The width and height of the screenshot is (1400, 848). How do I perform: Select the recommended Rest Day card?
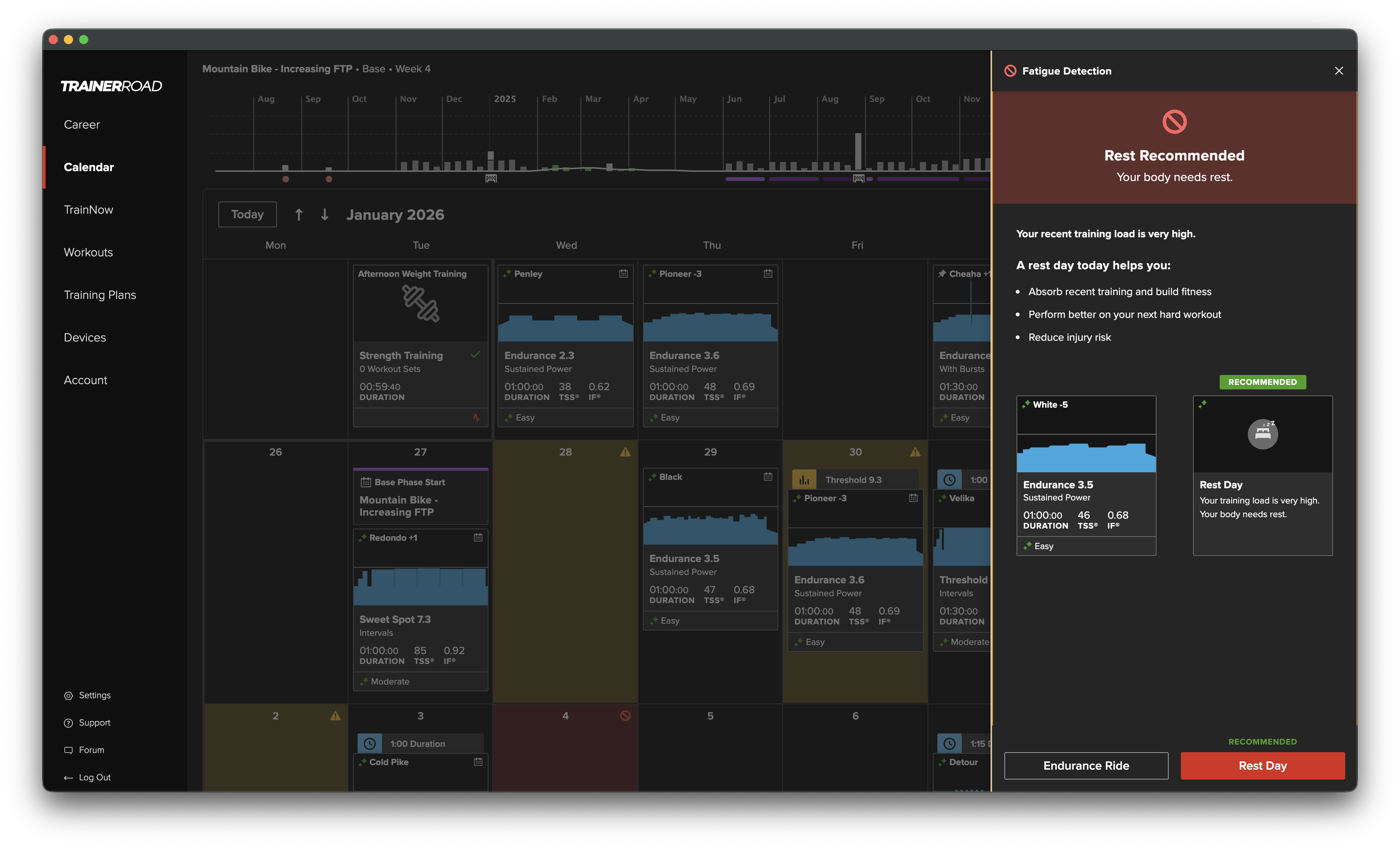pos(1263,475)
